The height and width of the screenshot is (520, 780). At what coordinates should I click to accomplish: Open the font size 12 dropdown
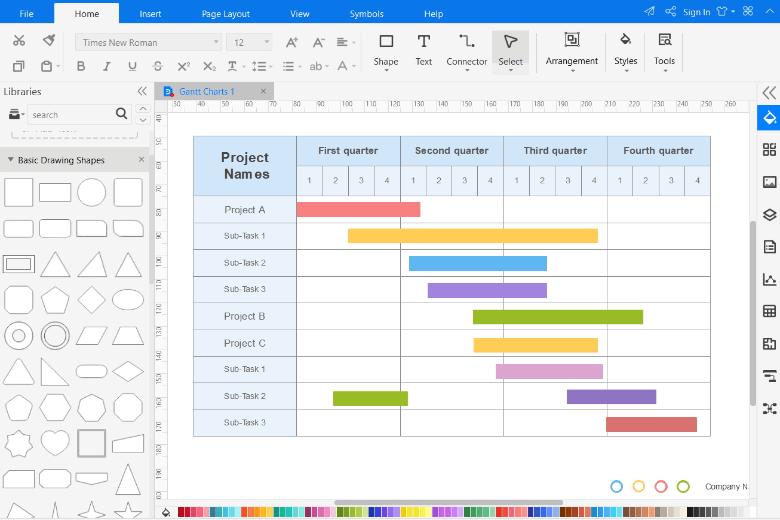tap(249, 42)
